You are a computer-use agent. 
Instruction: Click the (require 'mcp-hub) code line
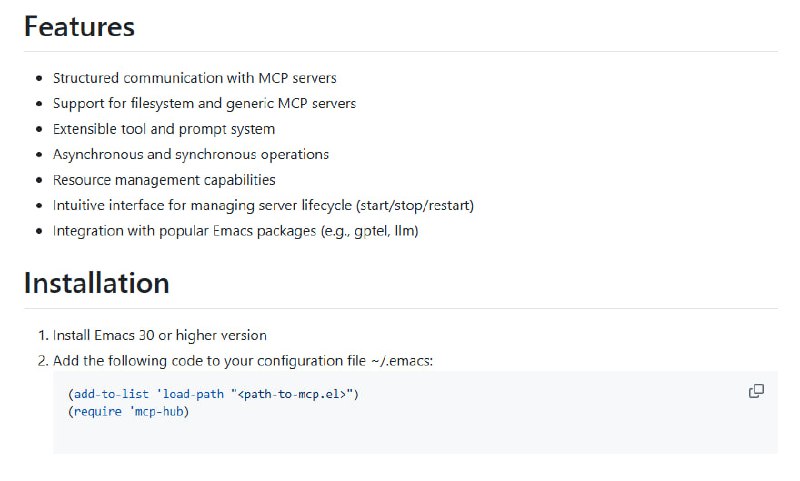(x=128, y=411)
